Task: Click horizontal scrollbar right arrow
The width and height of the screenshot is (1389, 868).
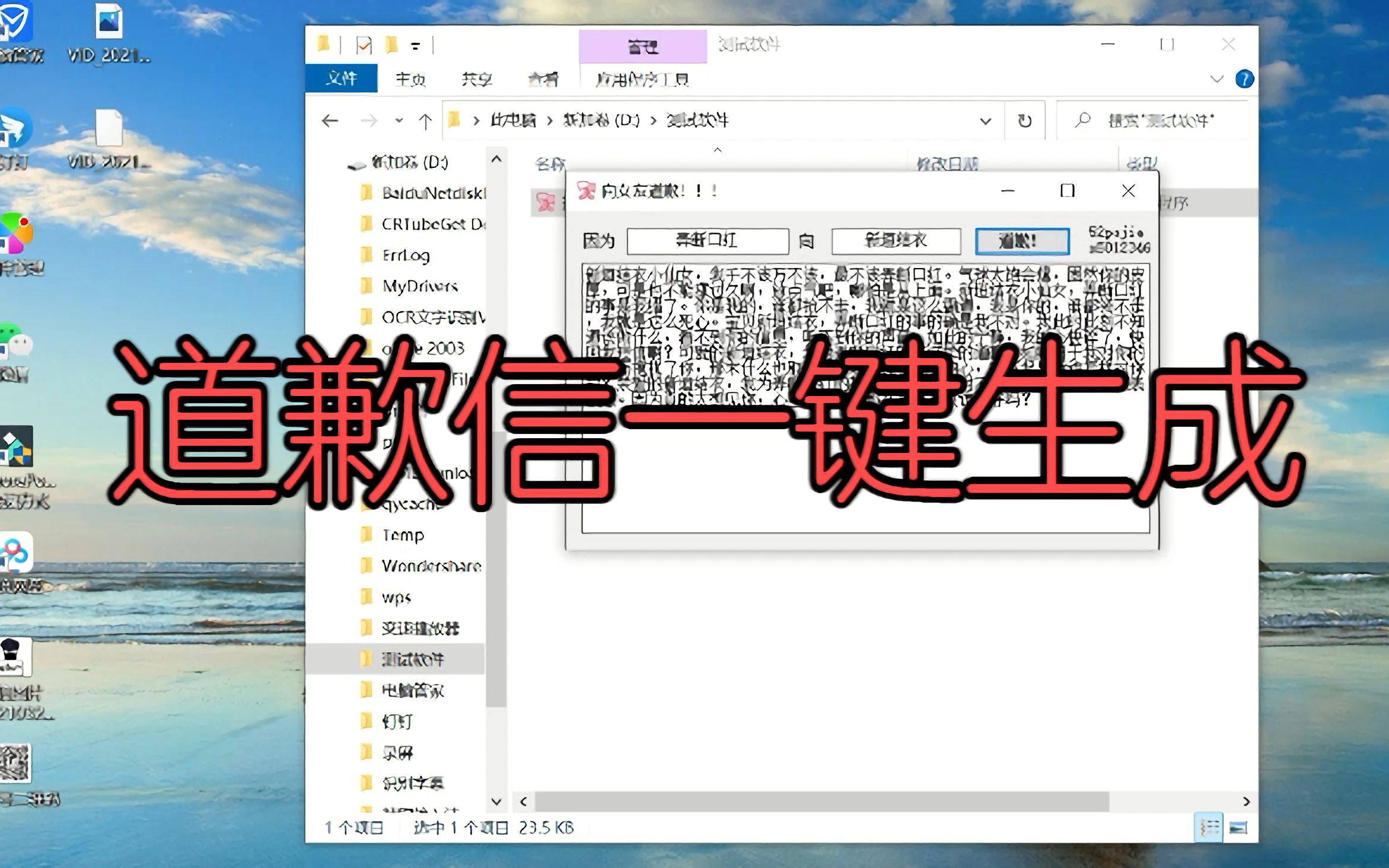Action: (1246, 802)
